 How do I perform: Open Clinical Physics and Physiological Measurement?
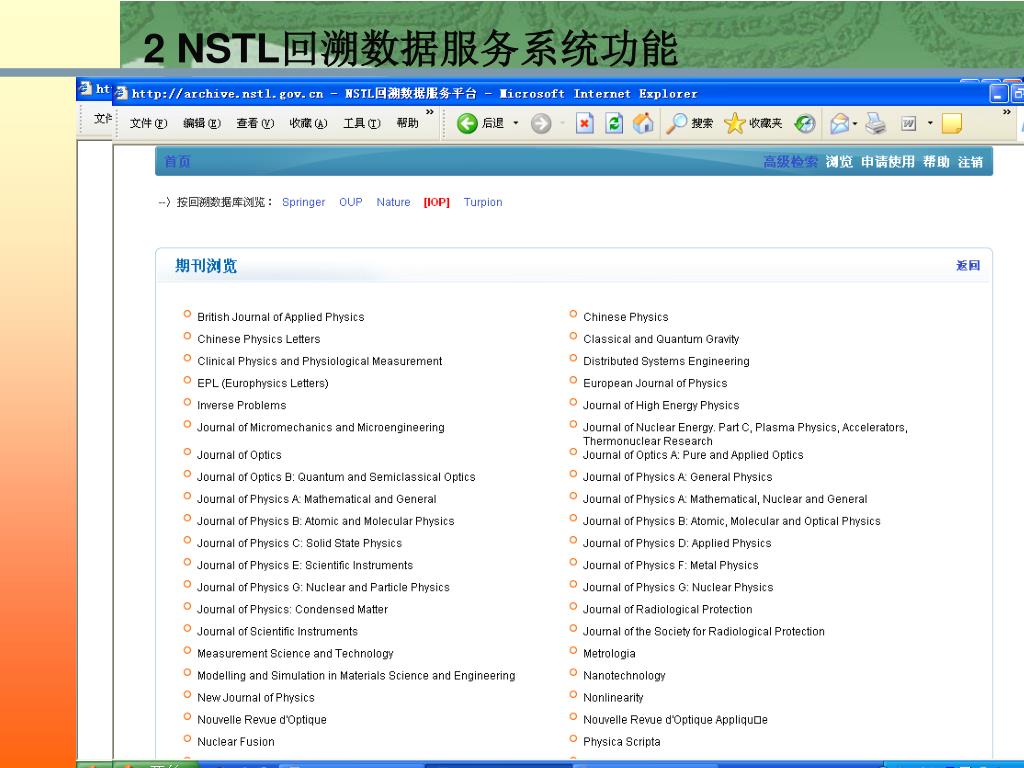pyautogui.click(x=319, y=361)
